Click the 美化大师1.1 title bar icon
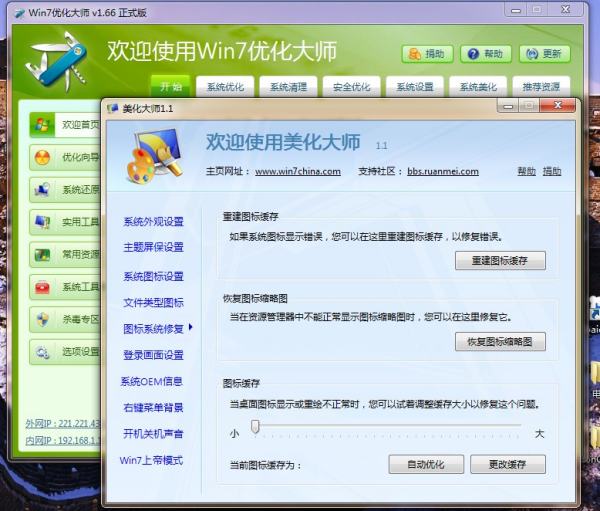This screenshot has width=600, height=511. point(112,109)
